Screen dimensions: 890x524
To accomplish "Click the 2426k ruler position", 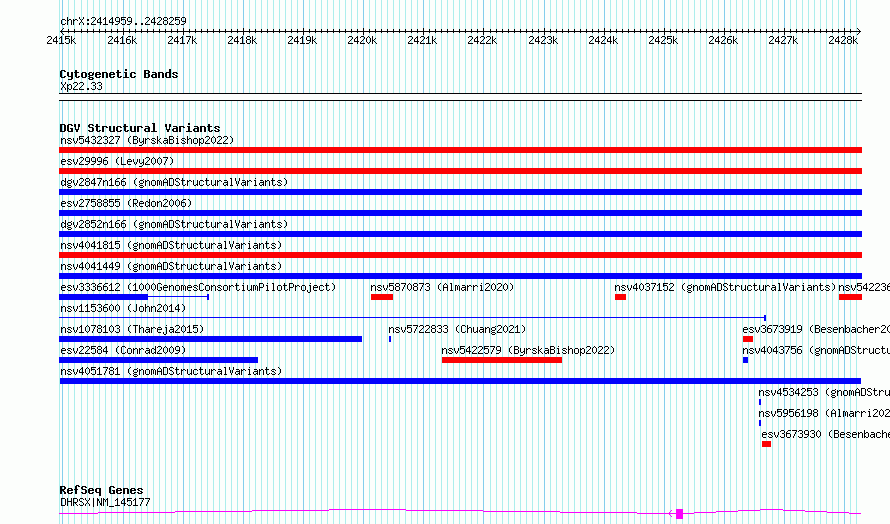I will point(723,40).
